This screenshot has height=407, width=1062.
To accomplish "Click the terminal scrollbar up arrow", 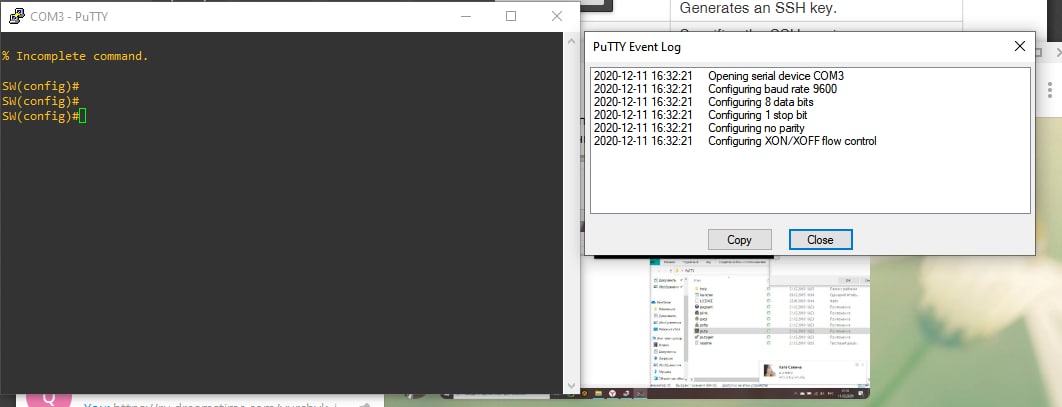I will click(571, 40).
